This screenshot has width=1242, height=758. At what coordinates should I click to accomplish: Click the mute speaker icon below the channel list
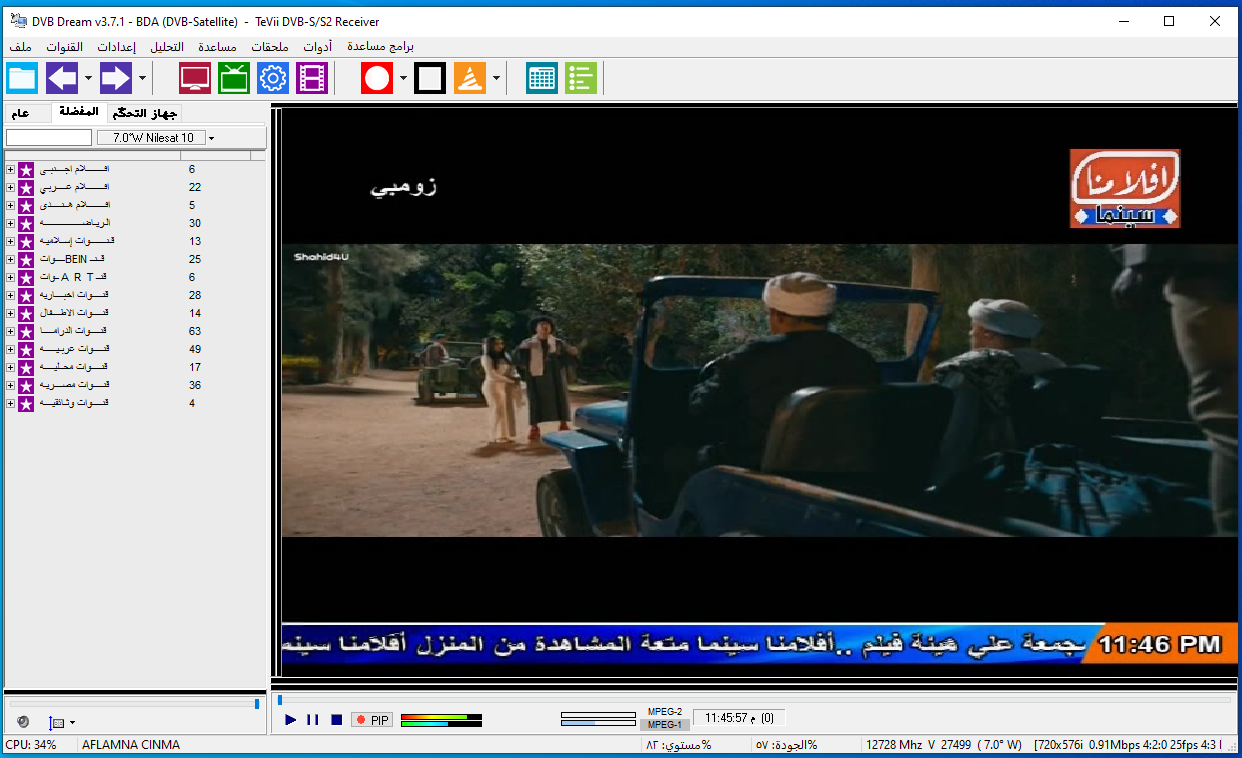pos(23,722)
